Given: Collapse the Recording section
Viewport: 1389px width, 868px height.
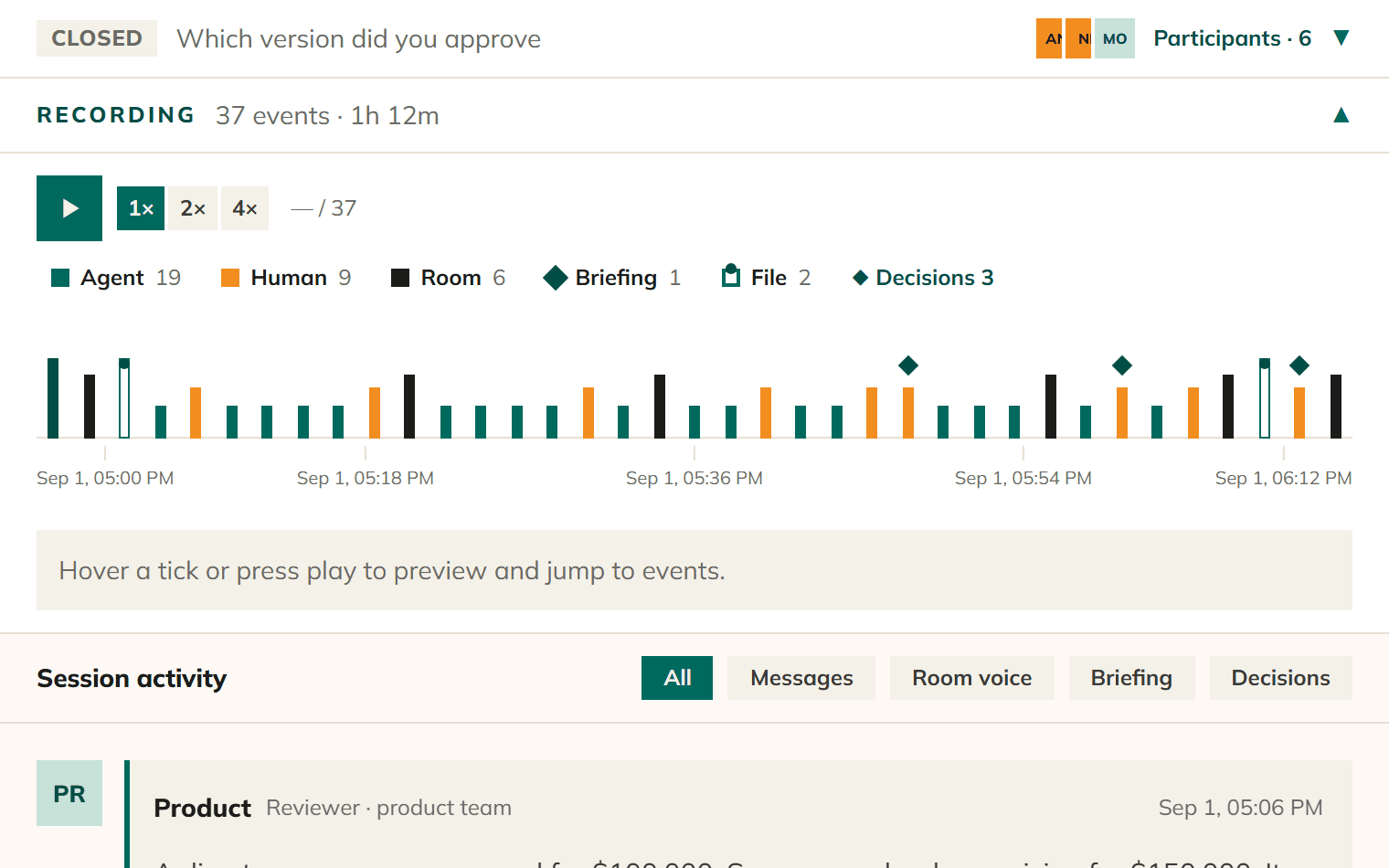Looking at the screenshot, I should click(1341, 115).
